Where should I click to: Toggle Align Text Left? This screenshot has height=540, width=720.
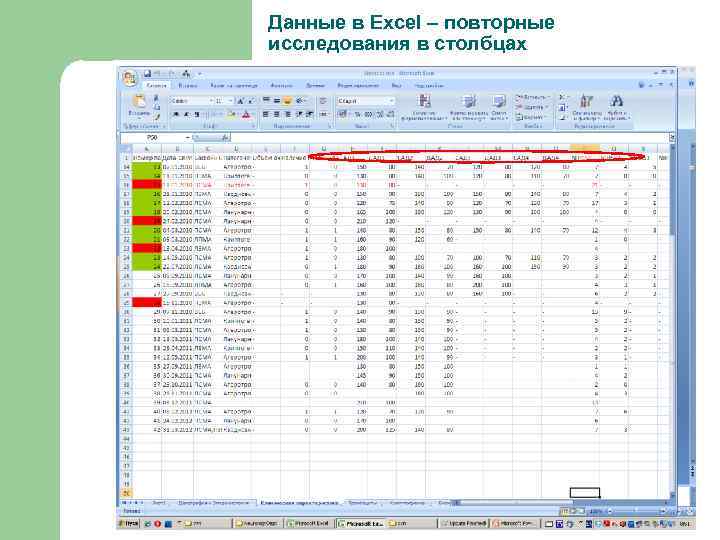(266, 114)
